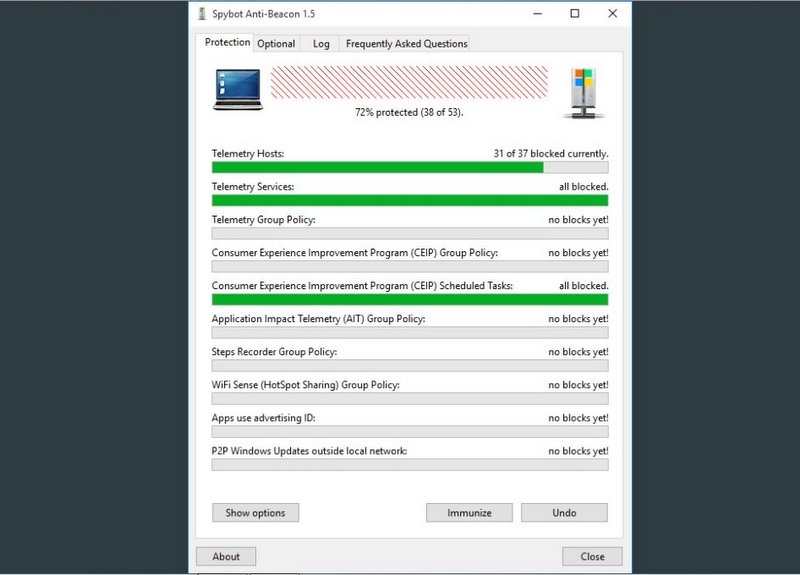Click the P2P Windows Updates progress bar
This screenshot has width=800, height=575.
[410, 465]
